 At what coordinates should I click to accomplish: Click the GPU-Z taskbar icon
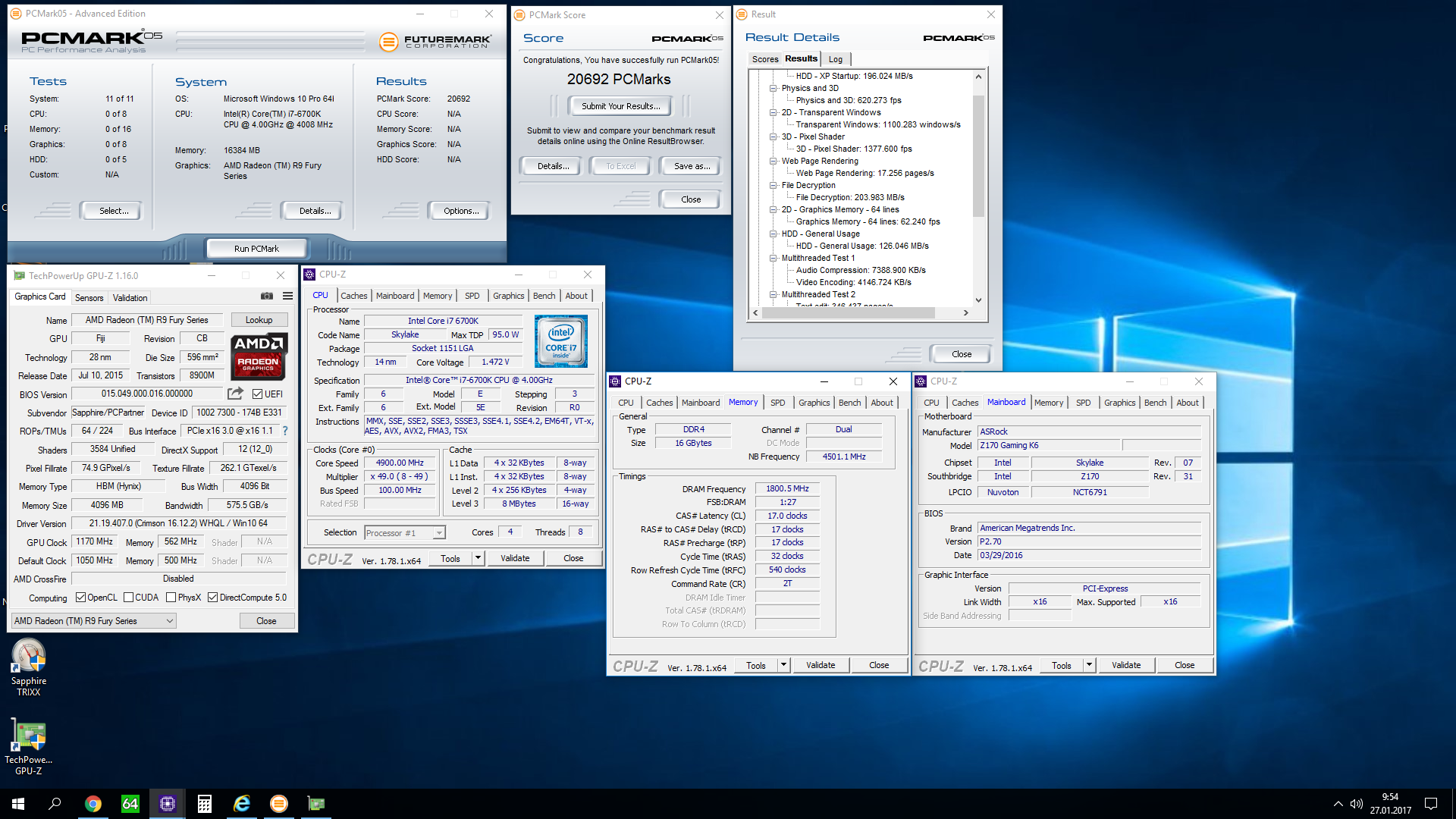coord(316,804)
